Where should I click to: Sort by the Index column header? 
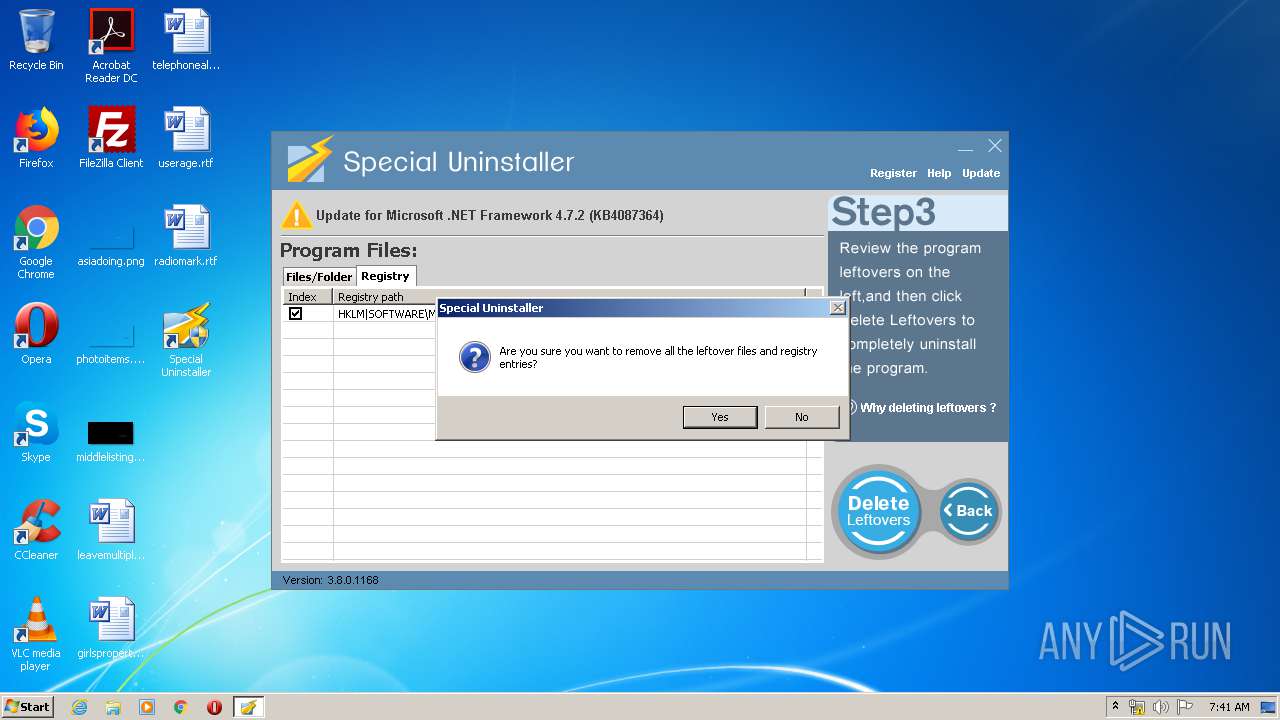[x=307, y=297]
